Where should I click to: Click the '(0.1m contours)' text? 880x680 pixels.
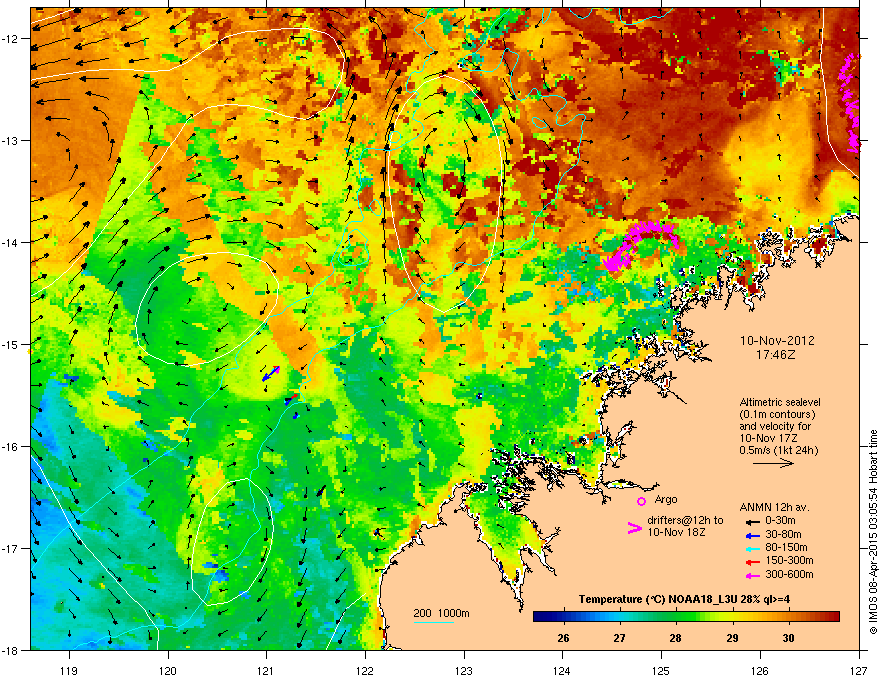point(777,414)
